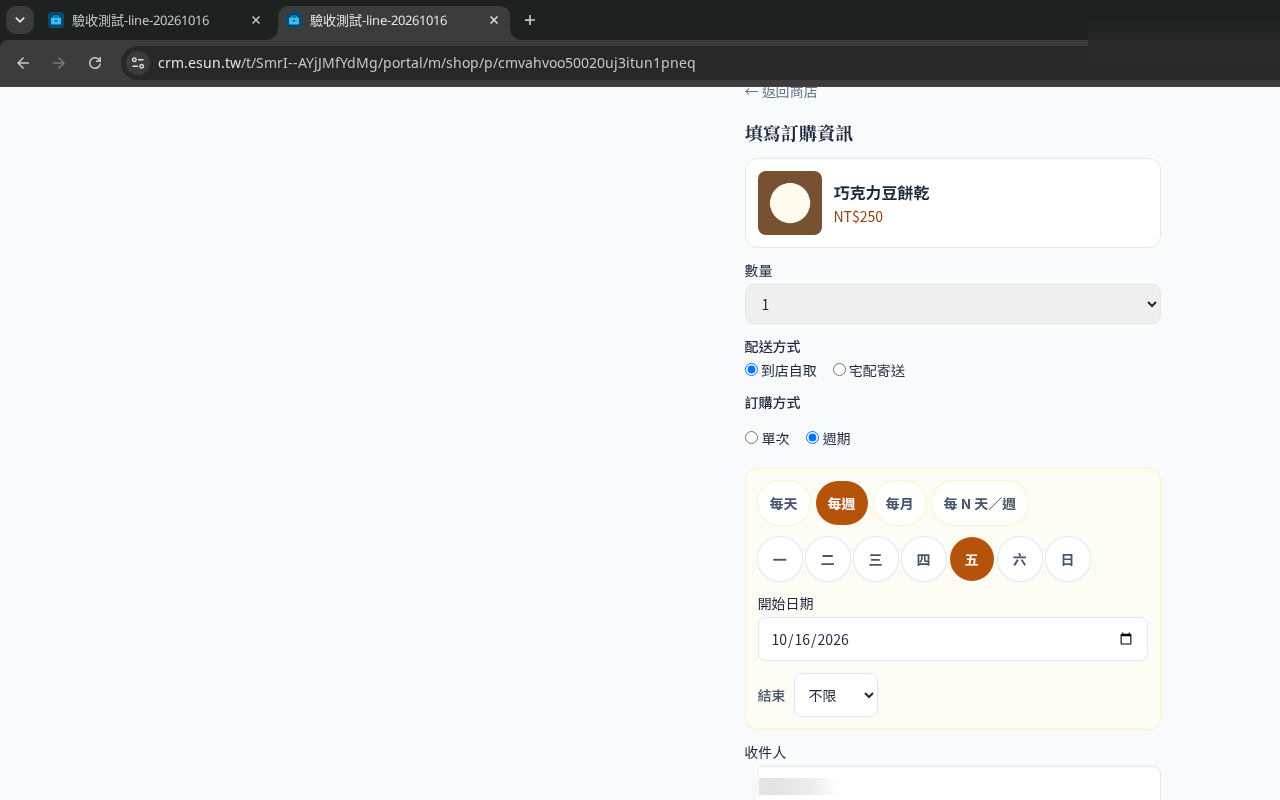Image resolution: width=1280 pixels, height=800 pixels.
Task: Click the browser forward arrow icon
Action: pos(59,63)
